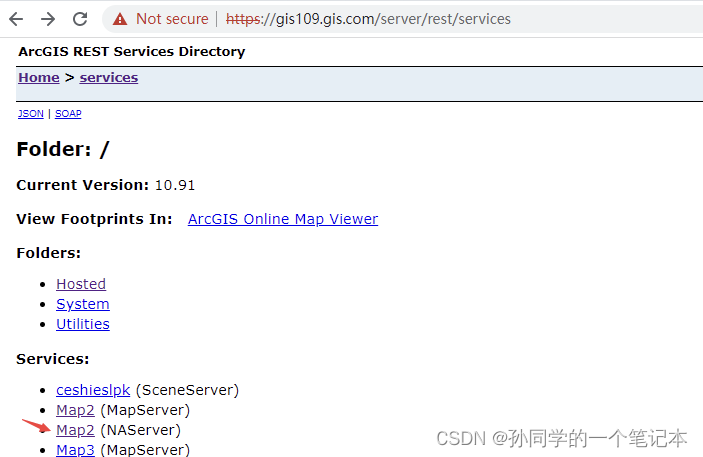Open the Map2 NAServer service

[x=75, y=430]
